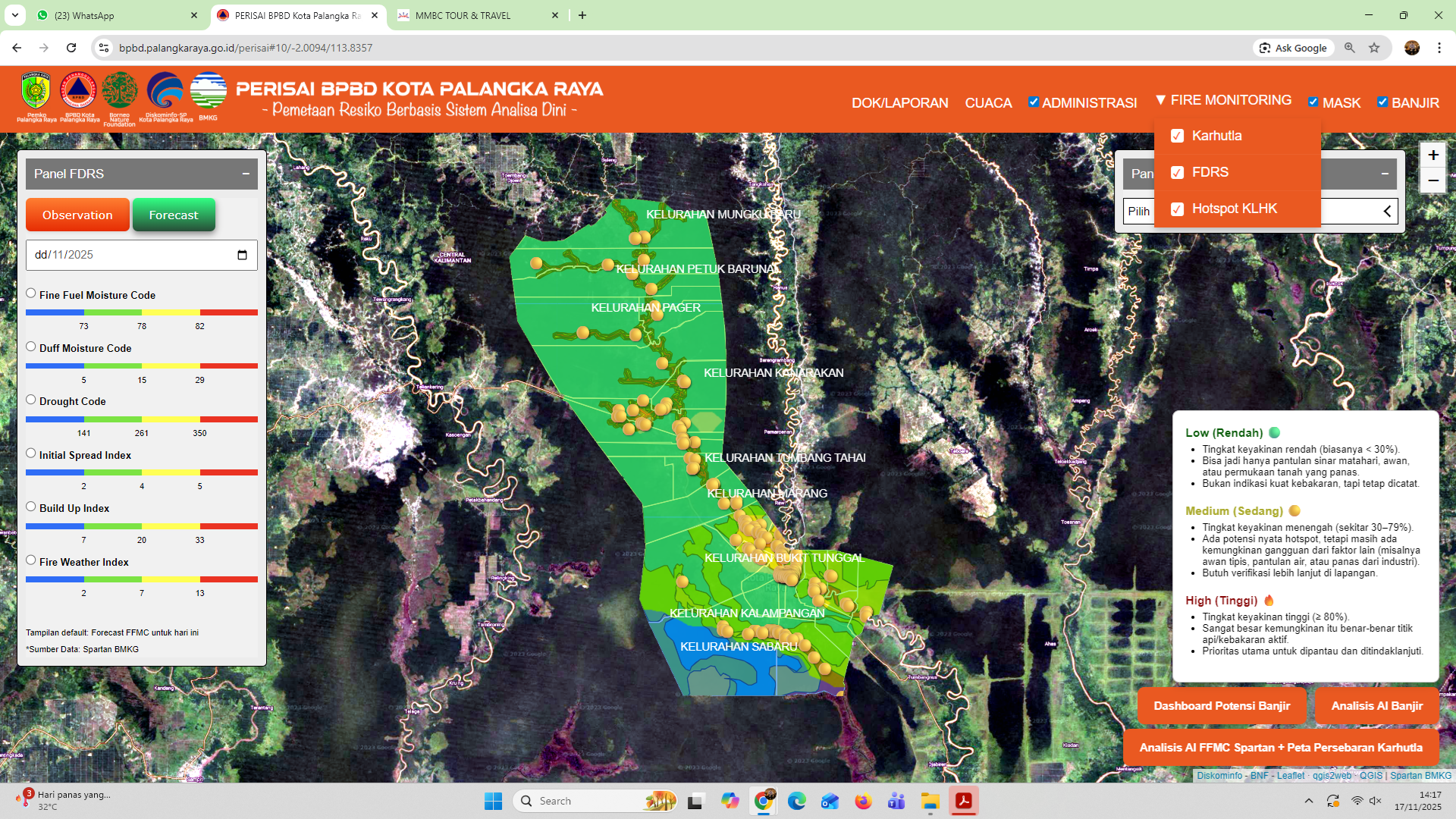Open Dashboard Potensi Banjir button
1456x819 pixels.
point(1221,706)
